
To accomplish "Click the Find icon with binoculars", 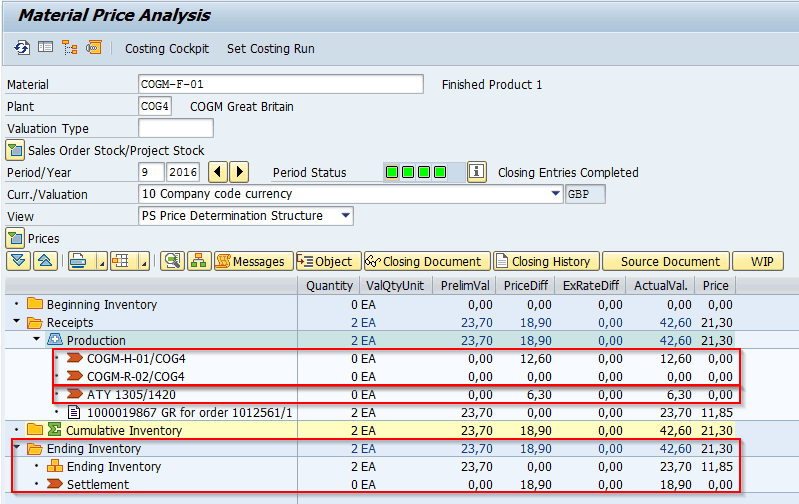I will 172,261.
